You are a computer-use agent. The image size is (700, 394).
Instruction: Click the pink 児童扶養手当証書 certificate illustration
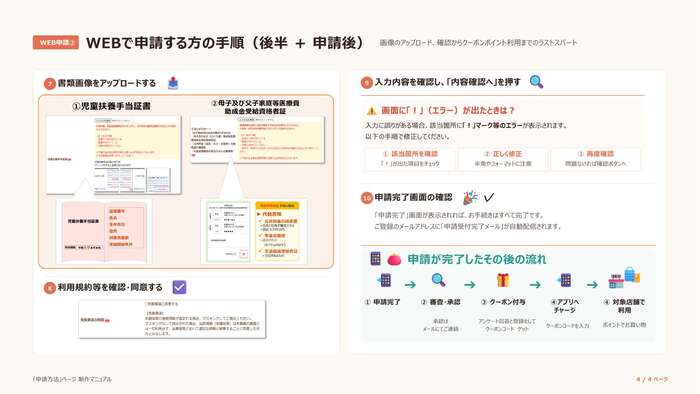[x=104, y=232]
